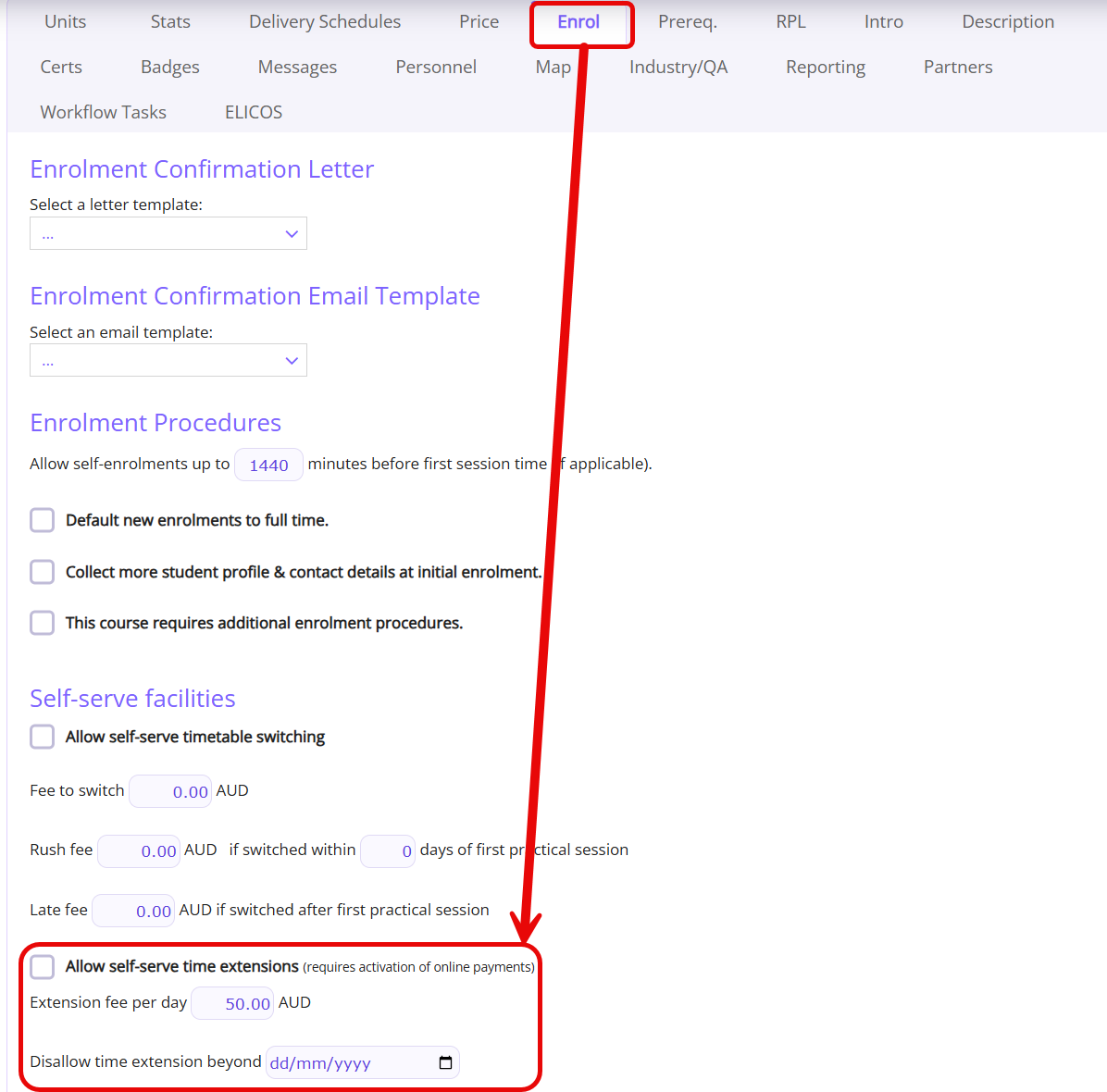Switch to the Enrol tab
The image size is (1107, 1092).
578,22
